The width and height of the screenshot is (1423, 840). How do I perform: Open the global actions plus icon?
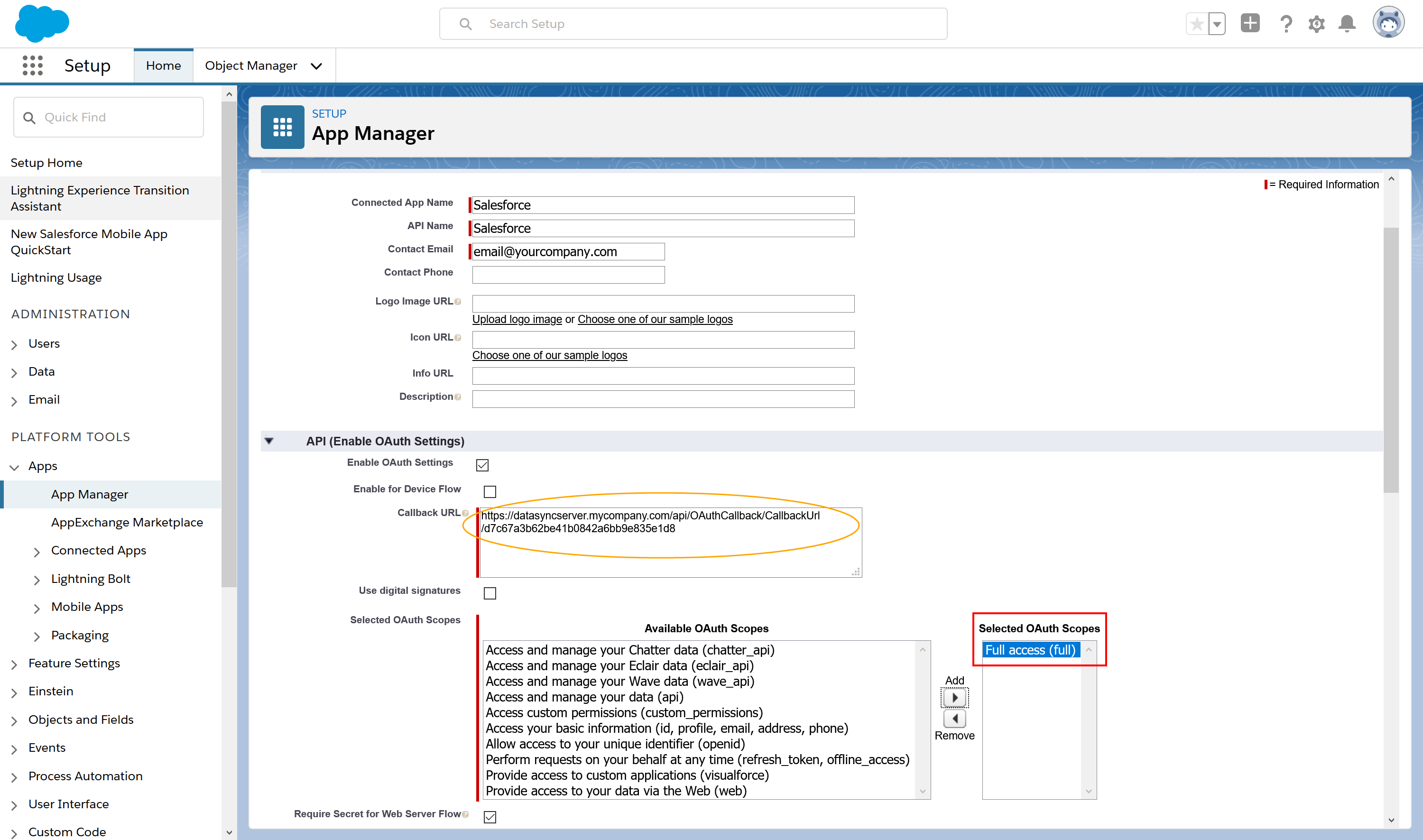tap(1250, 24)
